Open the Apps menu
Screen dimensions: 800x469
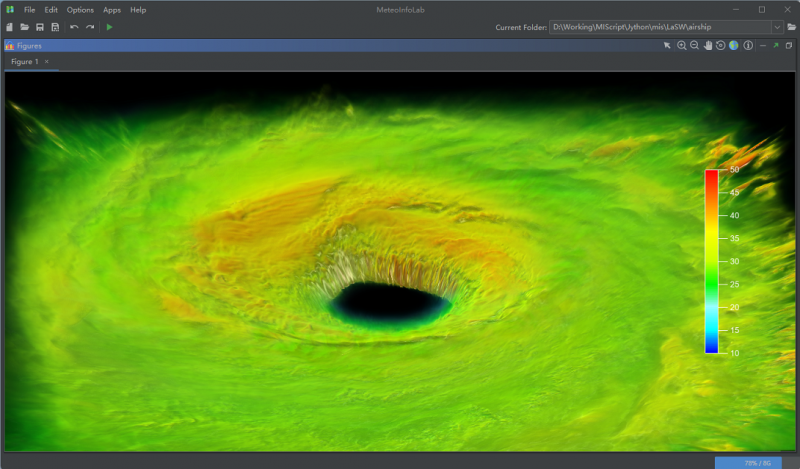pyautogui.click(x=111, y=9)
